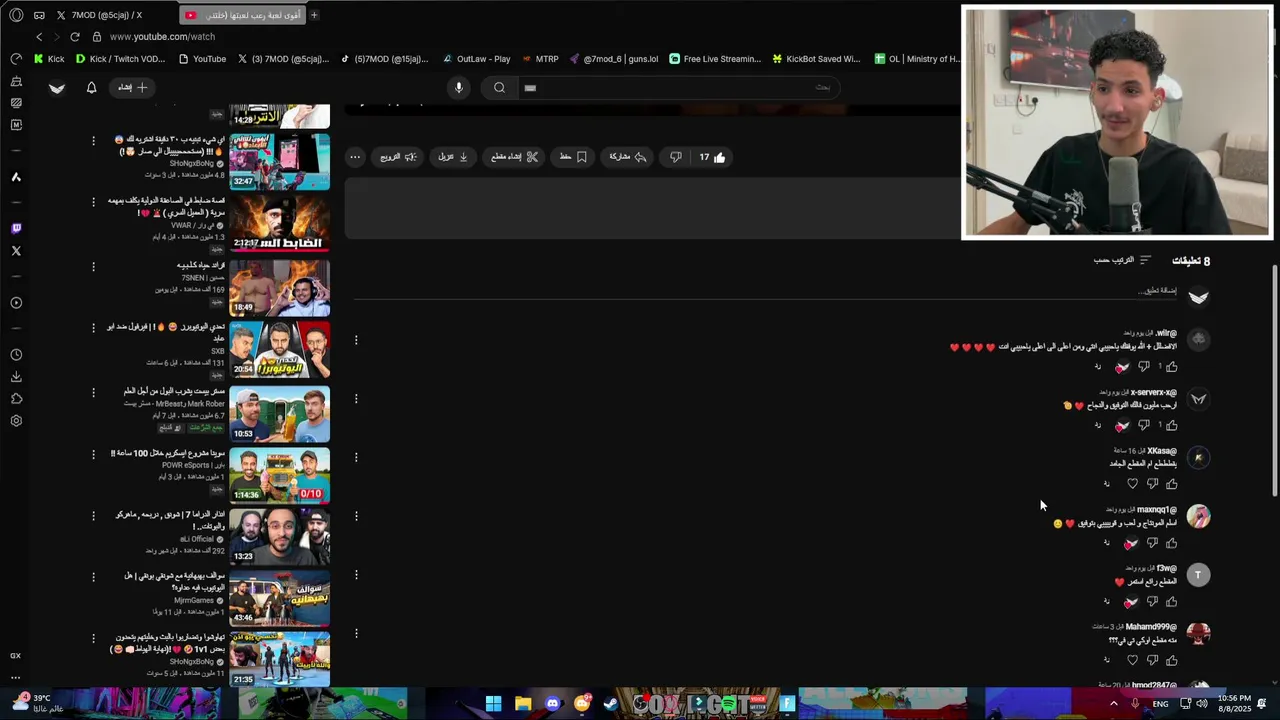Like the comment by @maxnqq1

pos(1171,543)
